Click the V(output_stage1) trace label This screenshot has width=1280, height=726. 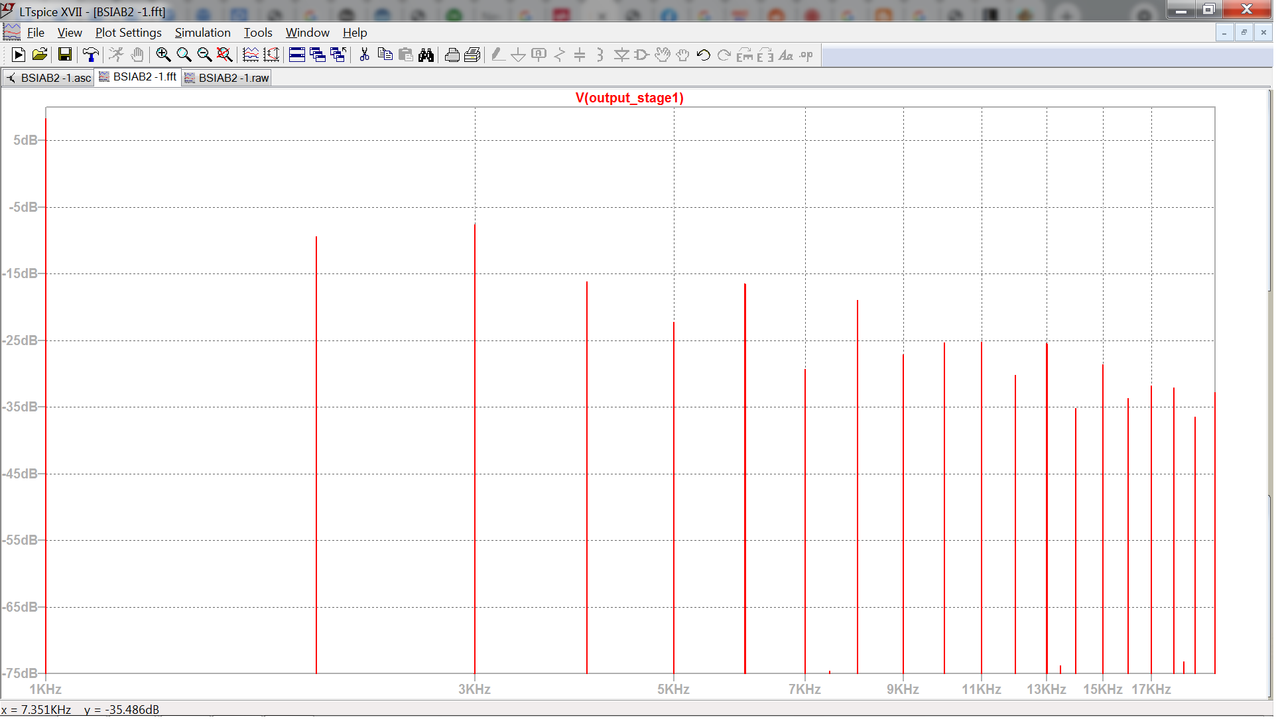click(629, 97)
